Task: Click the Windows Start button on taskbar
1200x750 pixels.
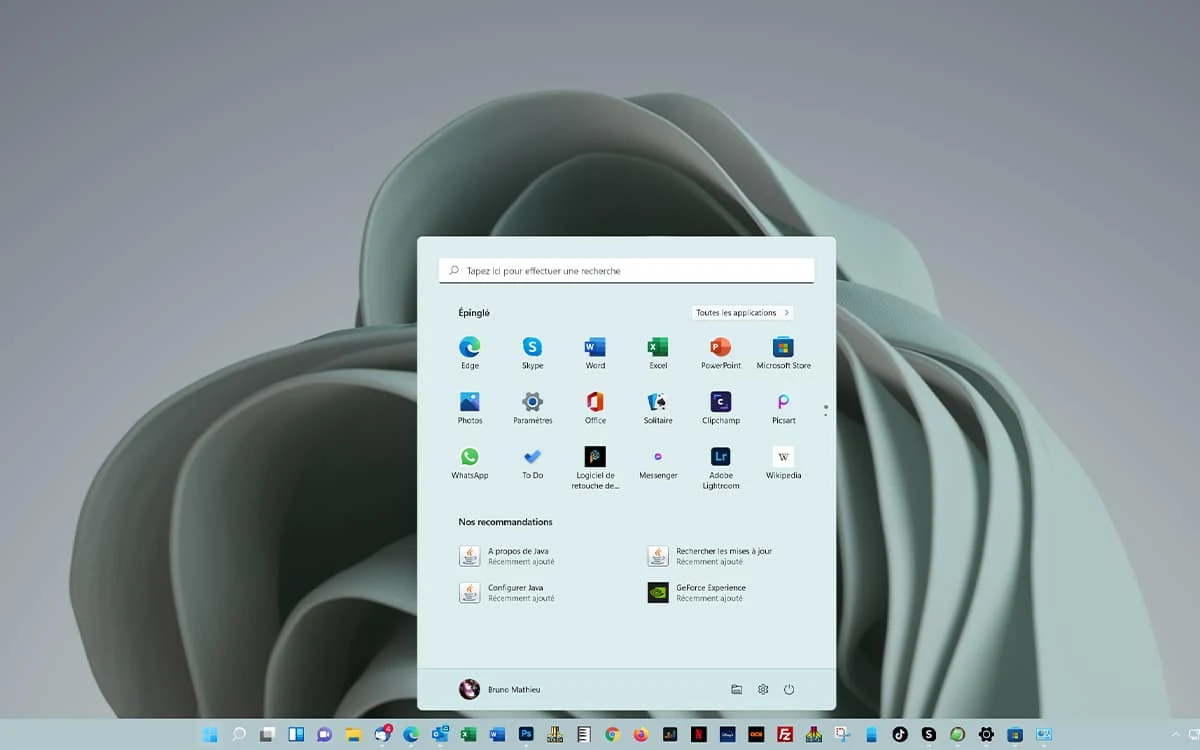Action: click(209, 734)
